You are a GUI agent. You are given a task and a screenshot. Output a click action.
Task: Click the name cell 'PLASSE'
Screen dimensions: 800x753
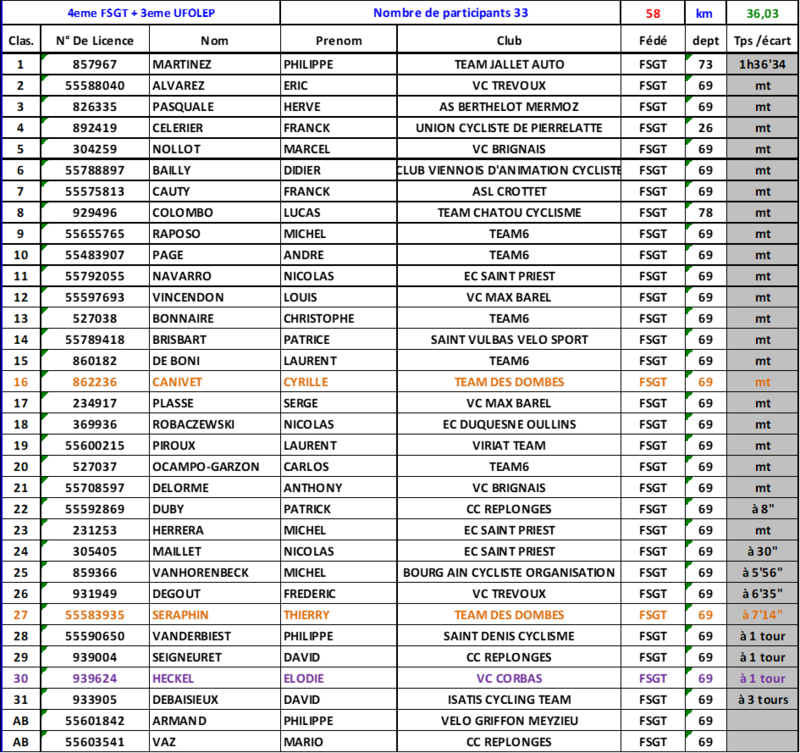215,403
